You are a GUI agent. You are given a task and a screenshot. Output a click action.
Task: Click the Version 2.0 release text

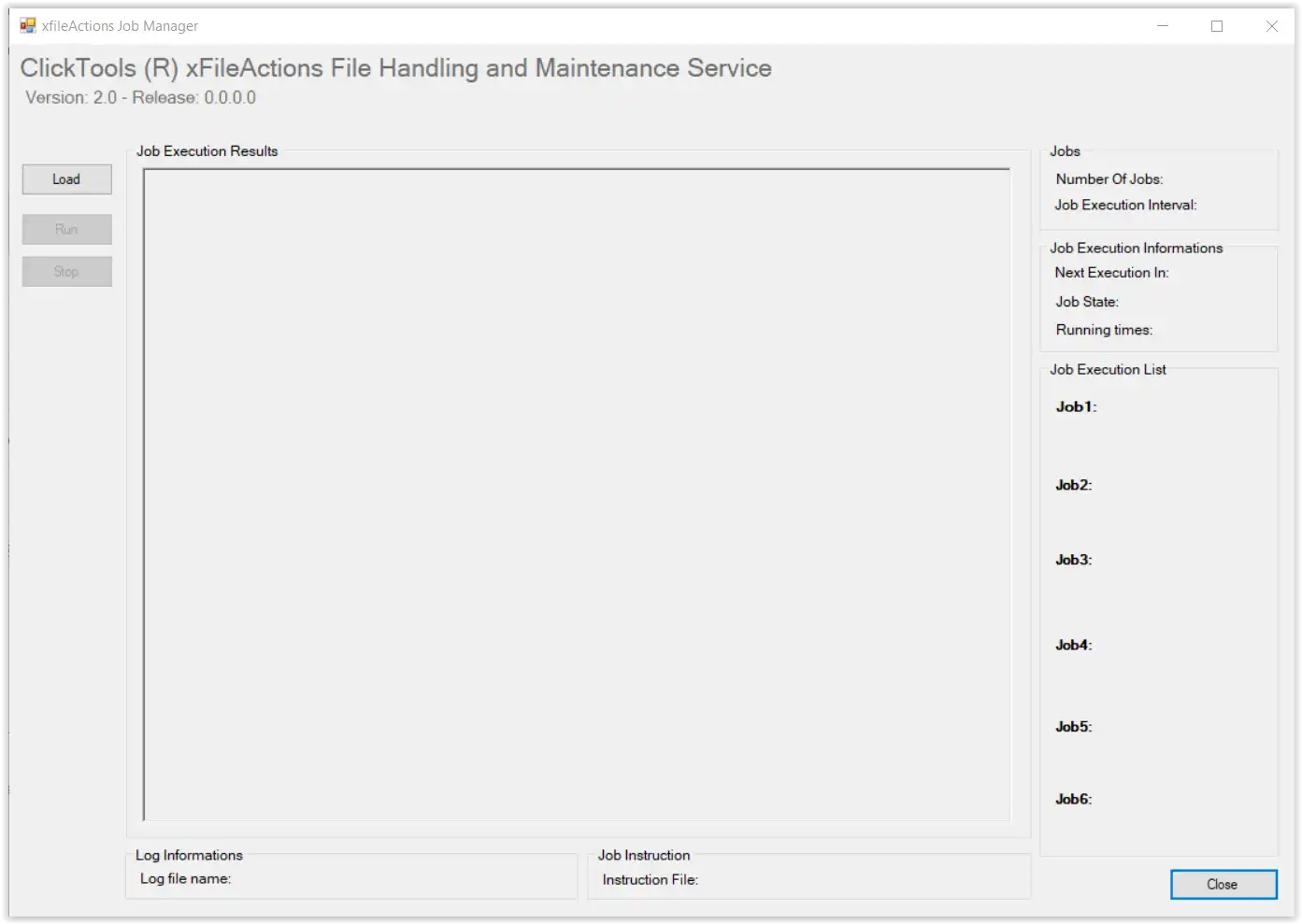click(140, 98)
